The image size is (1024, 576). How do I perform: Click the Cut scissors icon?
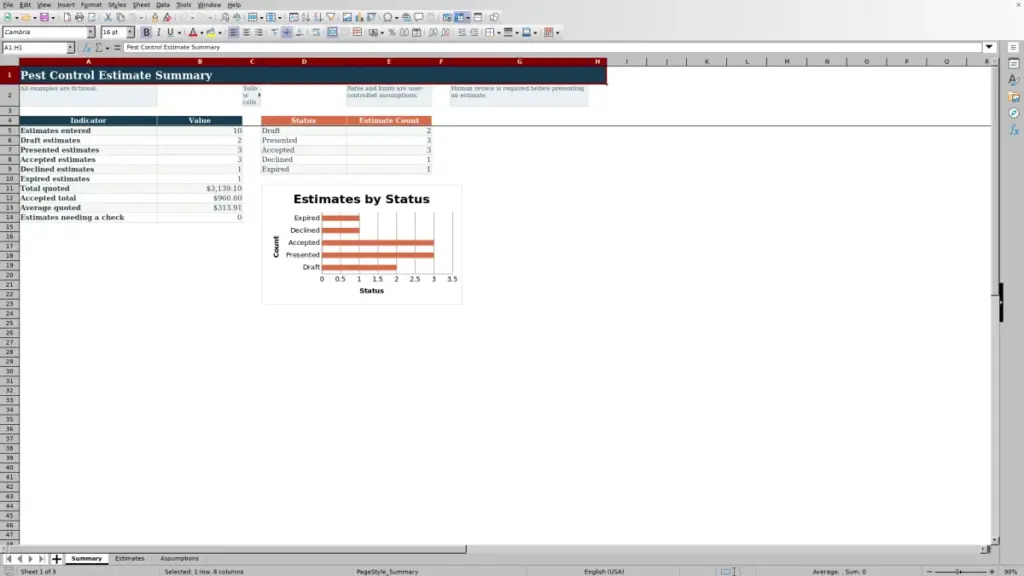[108, 17]
